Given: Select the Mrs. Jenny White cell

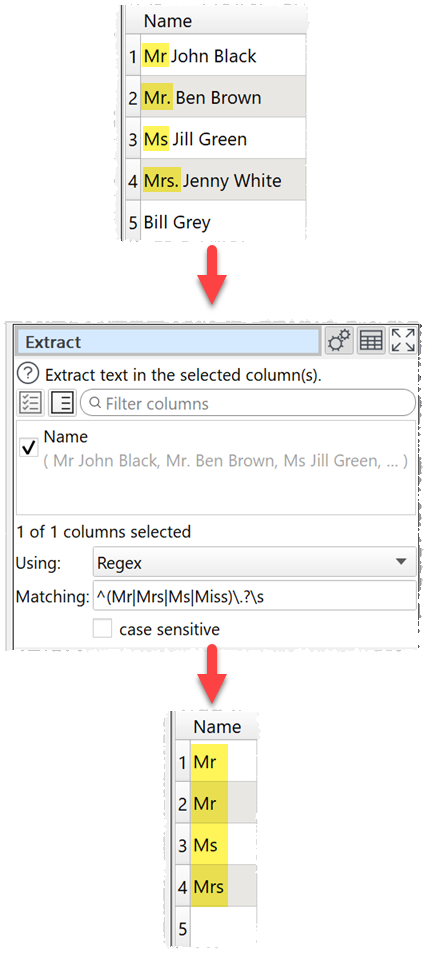Looking at the screenshot, I should click(224, 181).
